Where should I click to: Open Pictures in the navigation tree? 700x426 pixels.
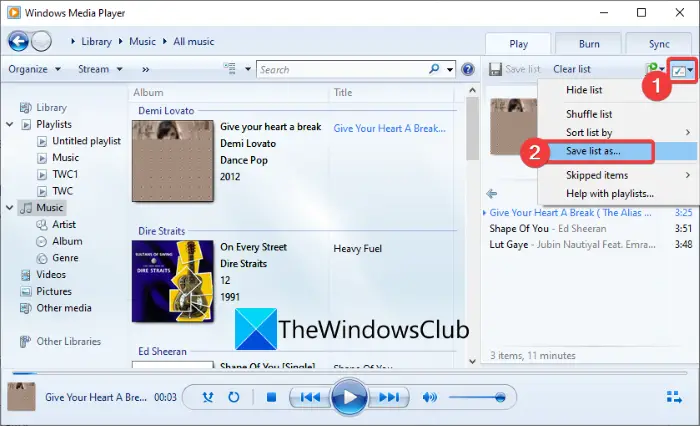(54, 292)
